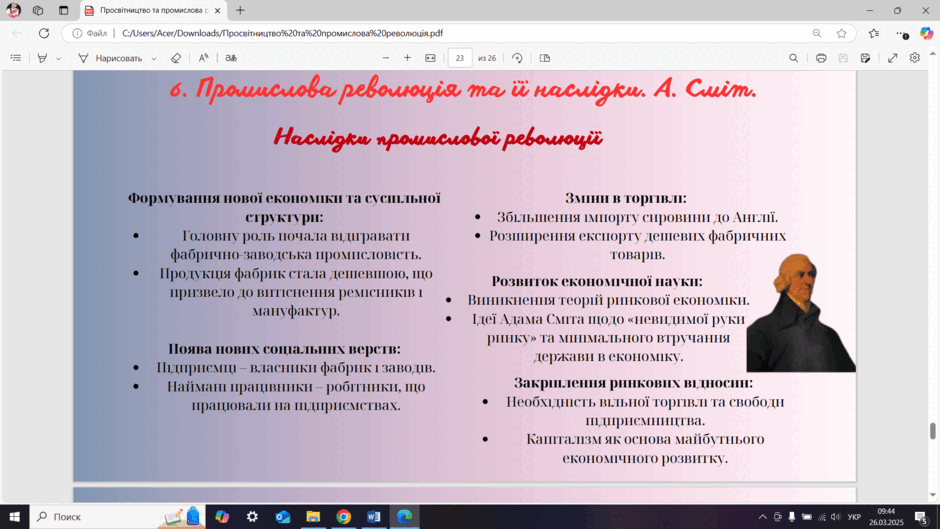Show hidden system tray icons
This screenshot has height=529, width=940.
point(763,516)
